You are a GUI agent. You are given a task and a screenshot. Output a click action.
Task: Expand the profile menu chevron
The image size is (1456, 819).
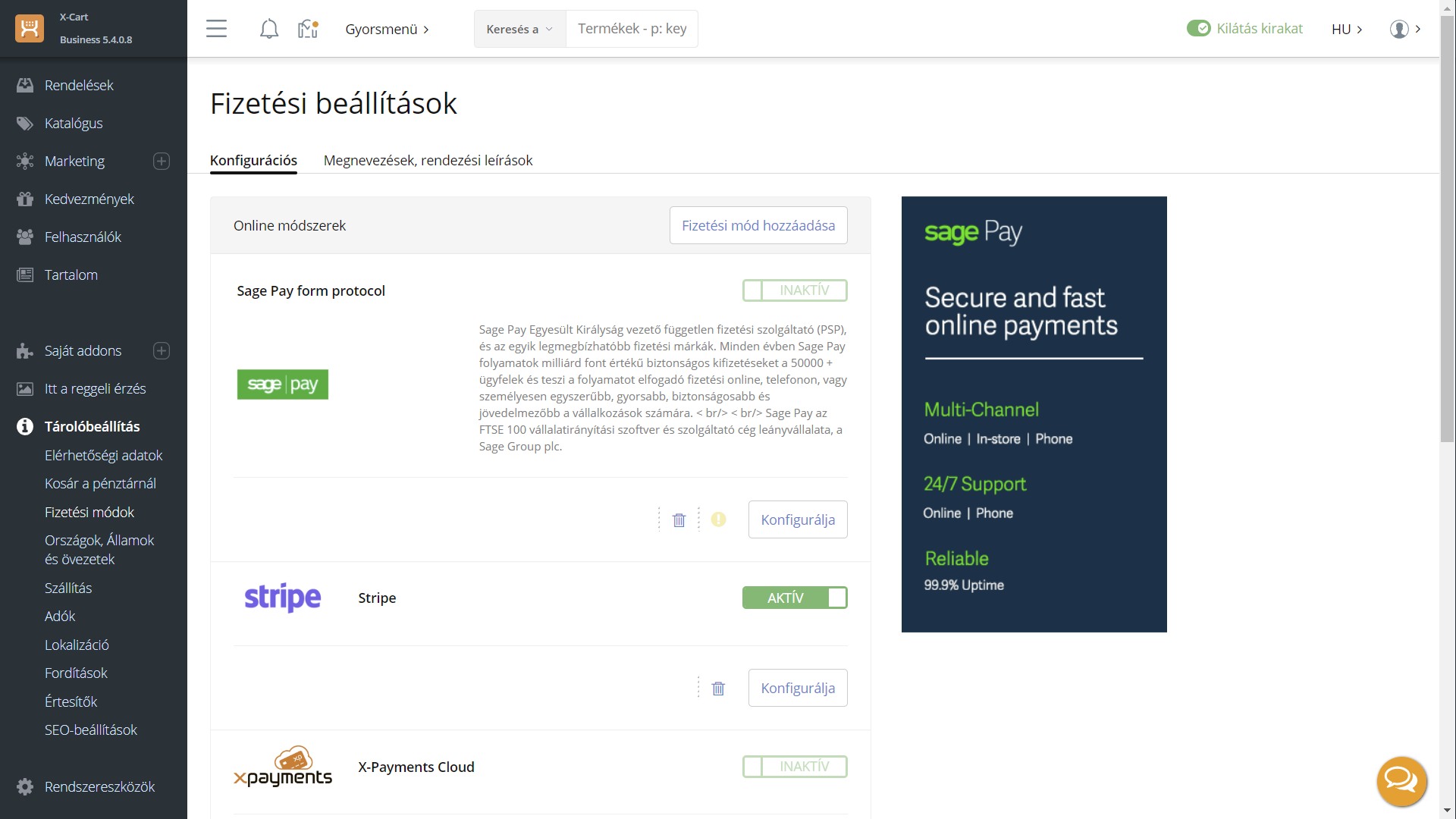click(1417, 29)
